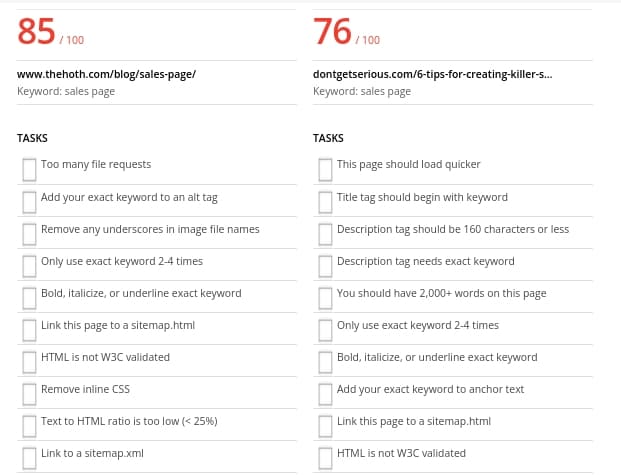Viewport: 621px width, 475px height.
Task: Check 'Link this page to a sitemap.html' under thehoth.com
Action: pyautogui.click(x=29, y=330)
